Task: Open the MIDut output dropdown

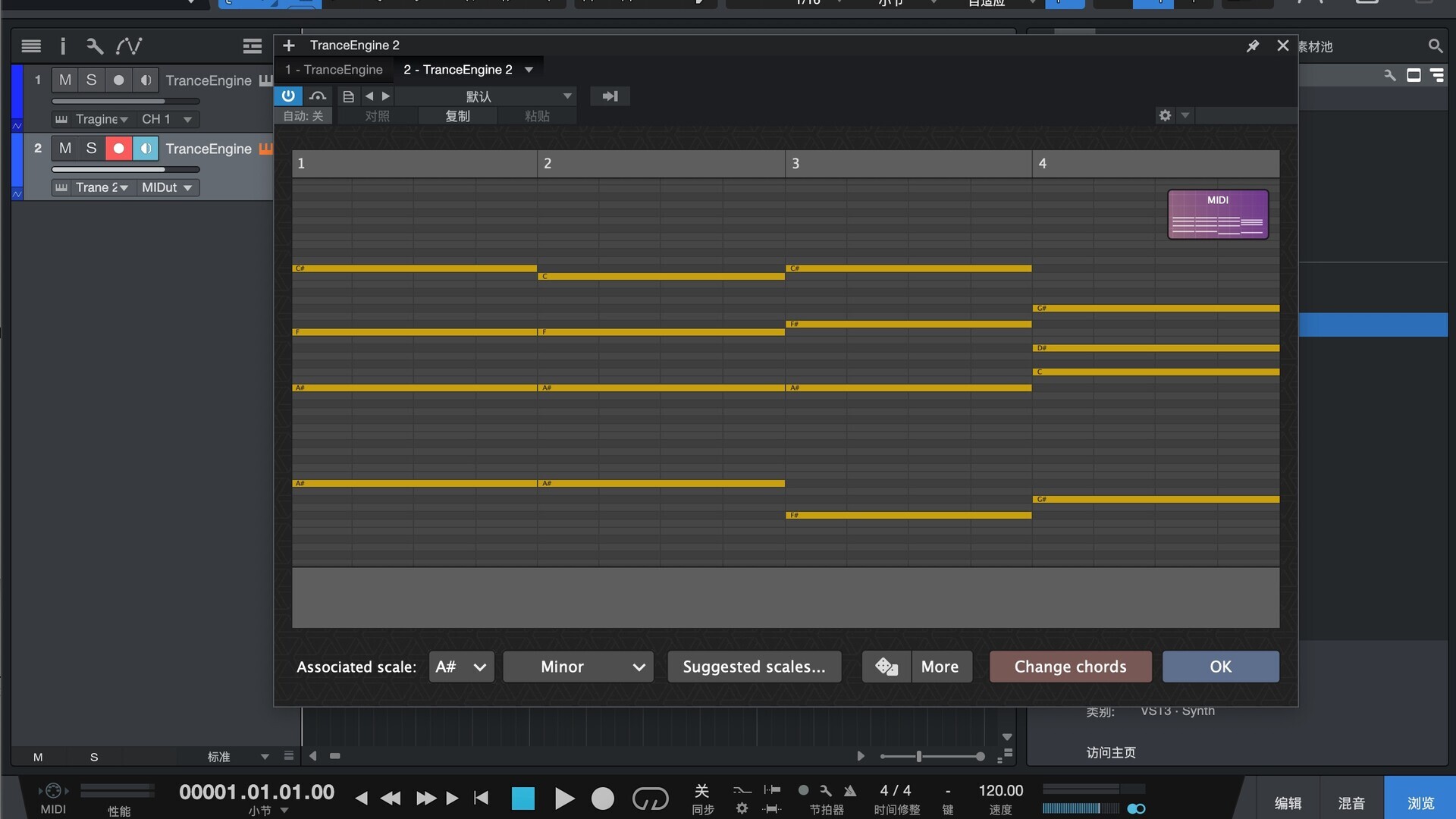Action: (x=168, y=187)
